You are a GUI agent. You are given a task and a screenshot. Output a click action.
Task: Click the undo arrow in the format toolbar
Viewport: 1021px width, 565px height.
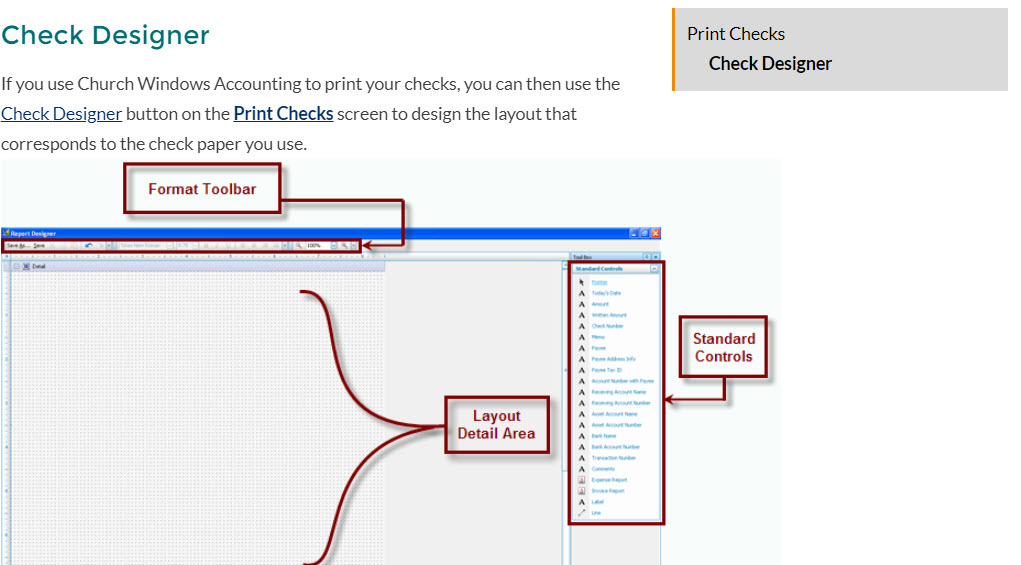click(x=89, y=246)
